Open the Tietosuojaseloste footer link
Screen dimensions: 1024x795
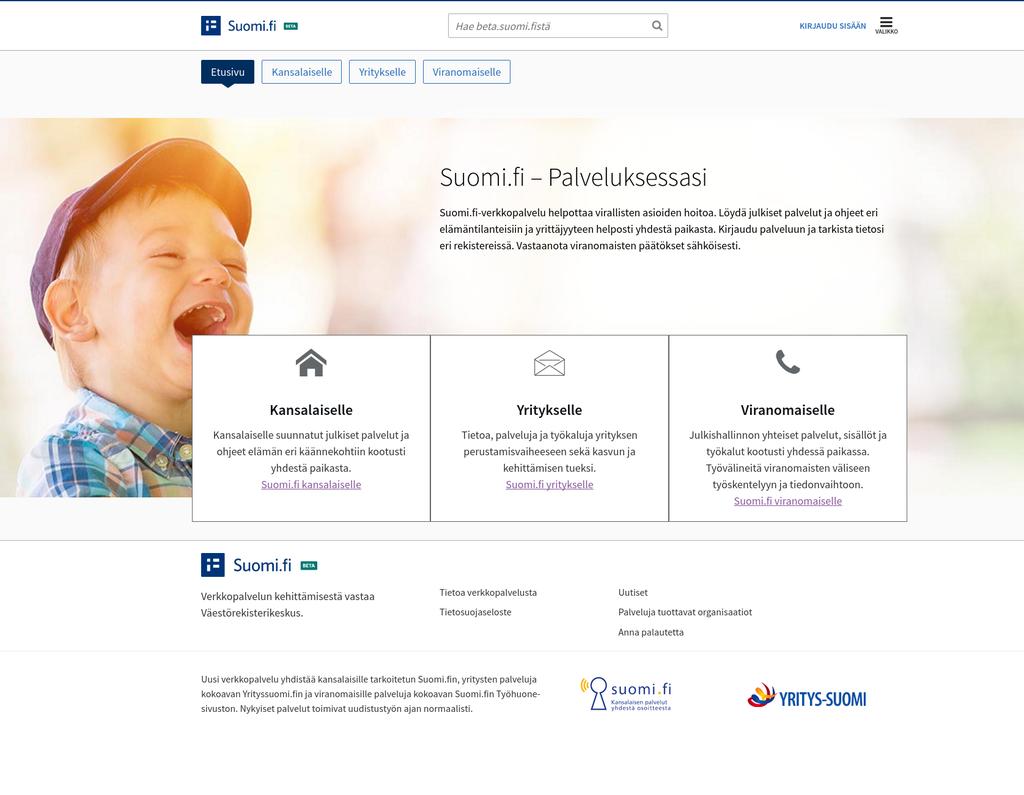(475, 612)
